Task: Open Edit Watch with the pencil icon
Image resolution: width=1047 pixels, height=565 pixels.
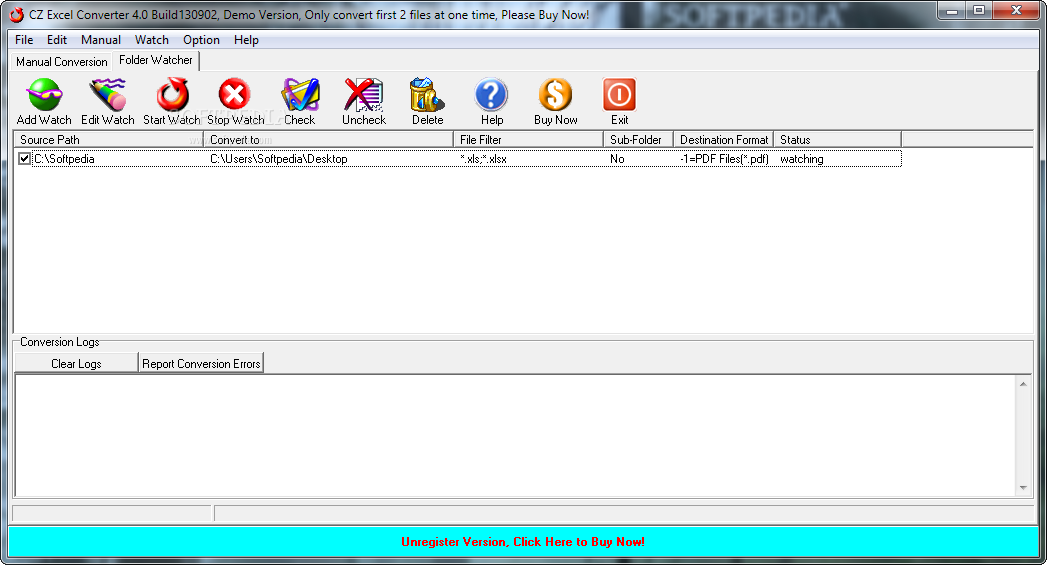Action: (x=108, y=95)
